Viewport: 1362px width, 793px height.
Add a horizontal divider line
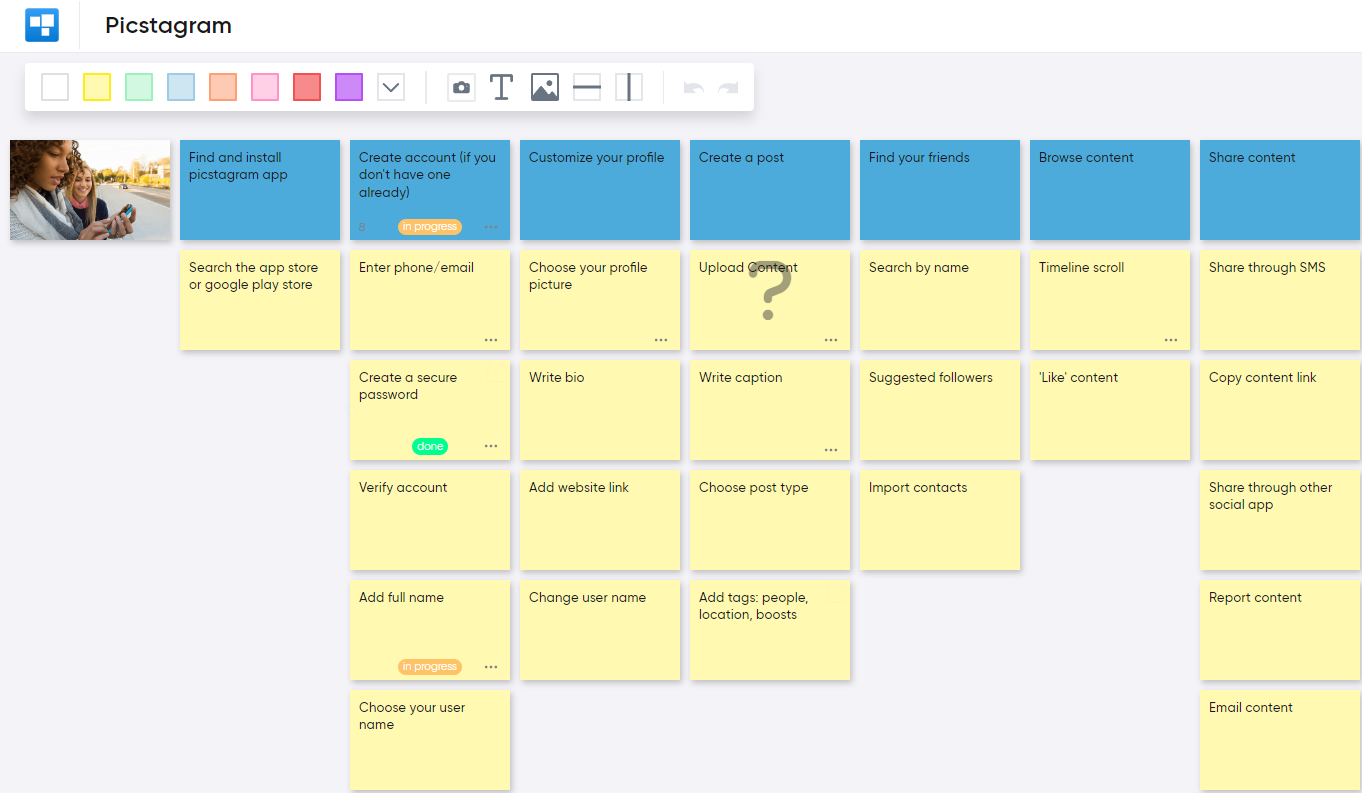(x=587, y=87)
